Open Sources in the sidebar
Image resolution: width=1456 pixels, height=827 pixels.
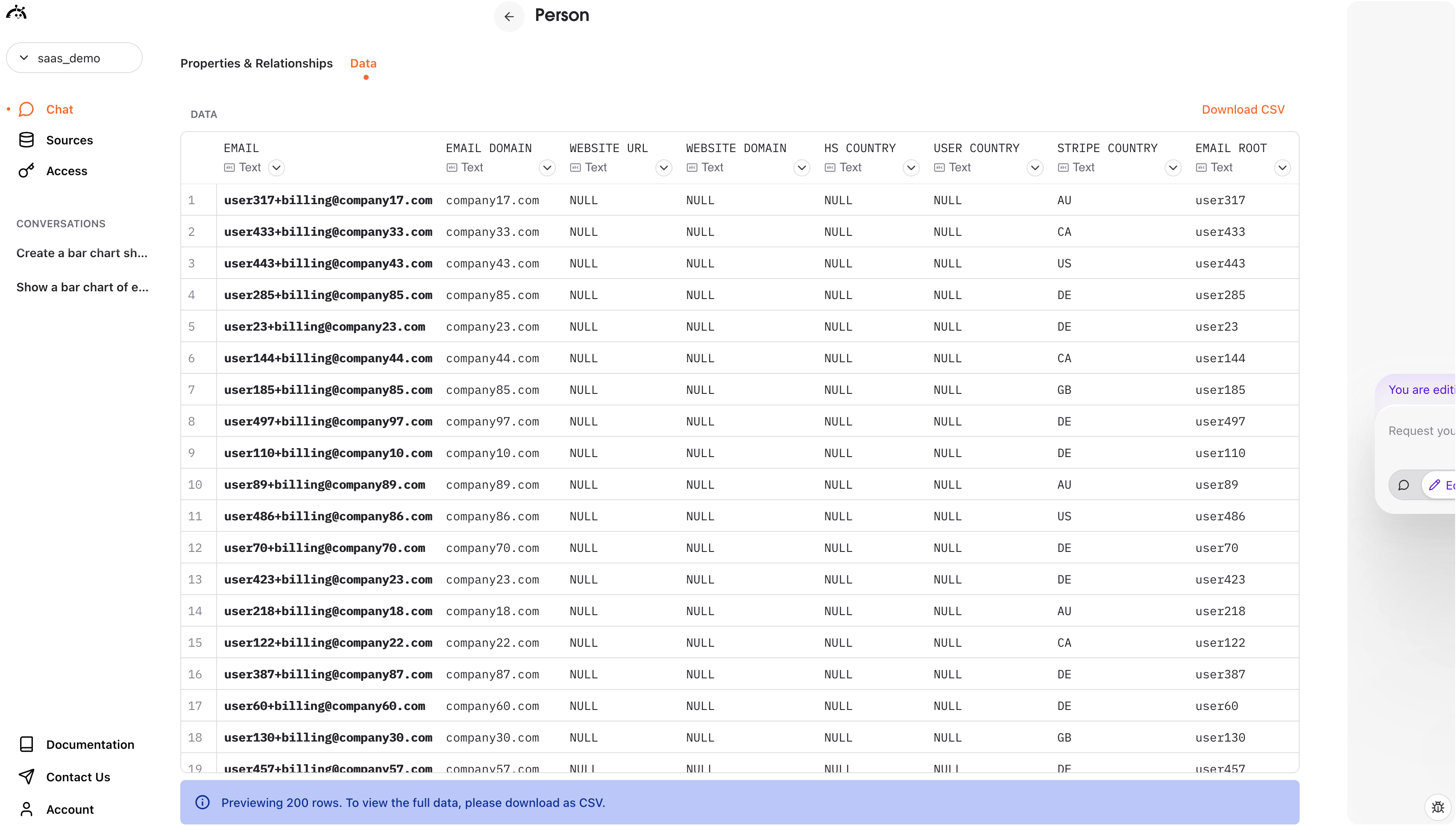pos(69,140)
